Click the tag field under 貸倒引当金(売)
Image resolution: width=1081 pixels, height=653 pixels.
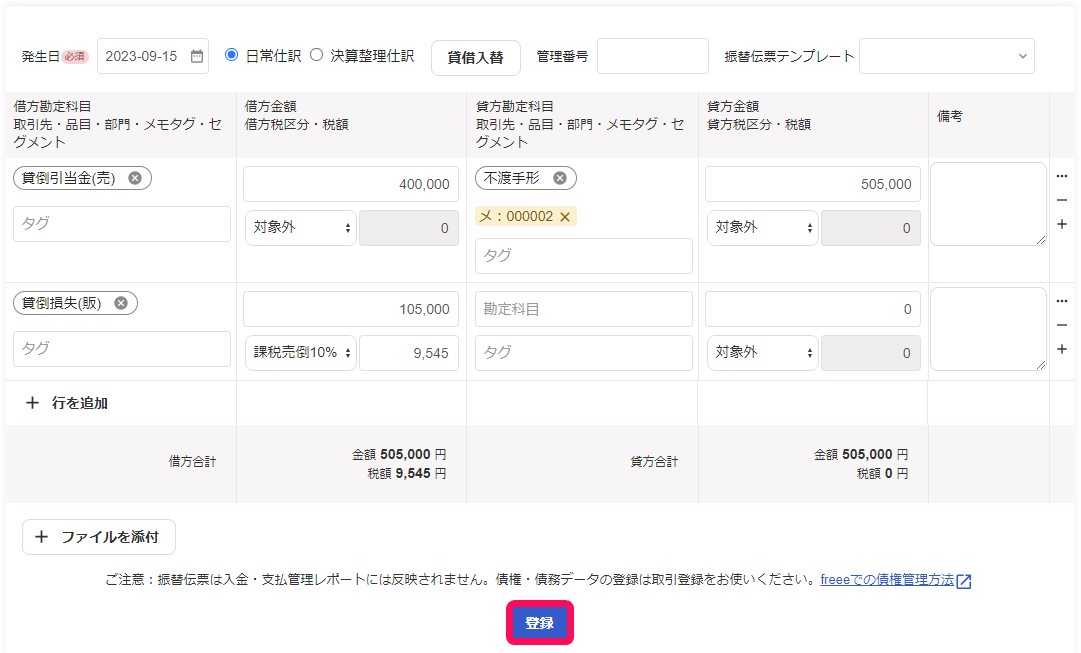(122, 223)
